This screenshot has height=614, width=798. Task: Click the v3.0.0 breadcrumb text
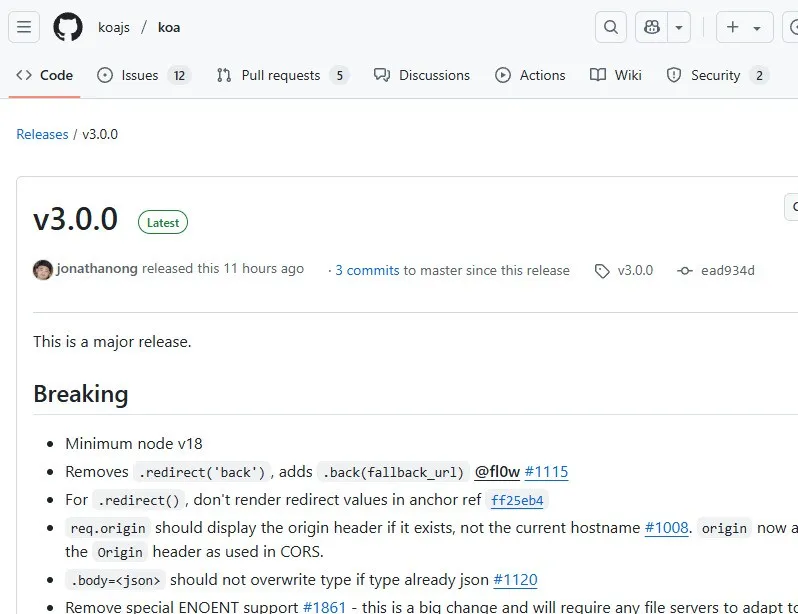[100, 134]
